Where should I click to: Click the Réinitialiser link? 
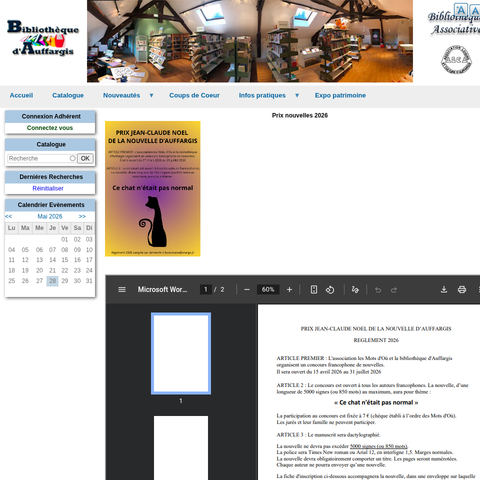pos(48,188)
